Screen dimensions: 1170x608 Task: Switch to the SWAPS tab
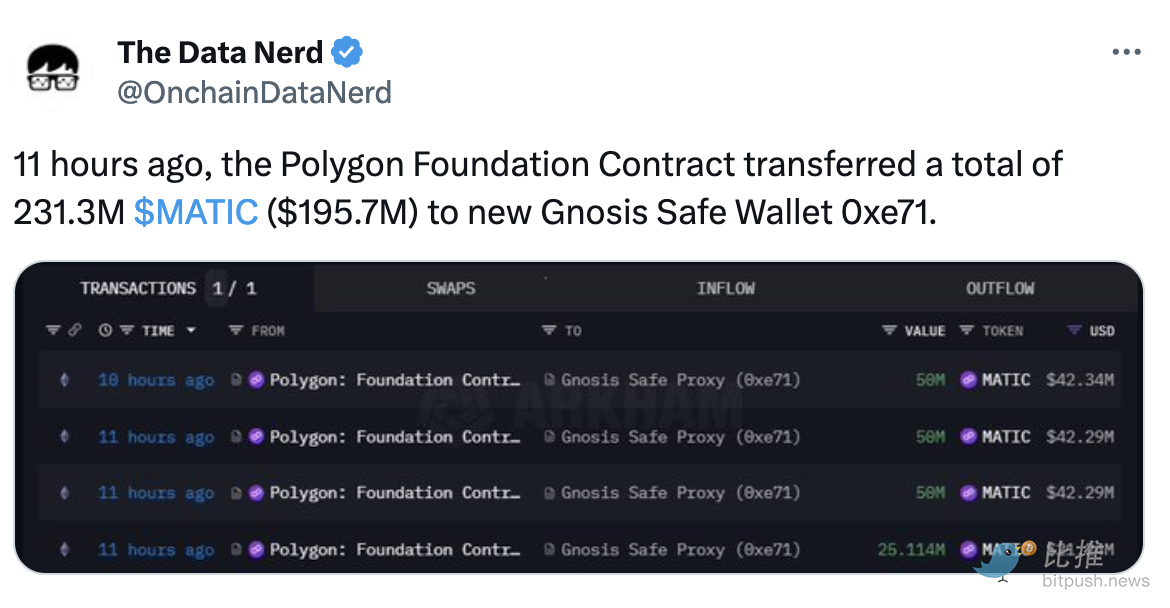451,289
